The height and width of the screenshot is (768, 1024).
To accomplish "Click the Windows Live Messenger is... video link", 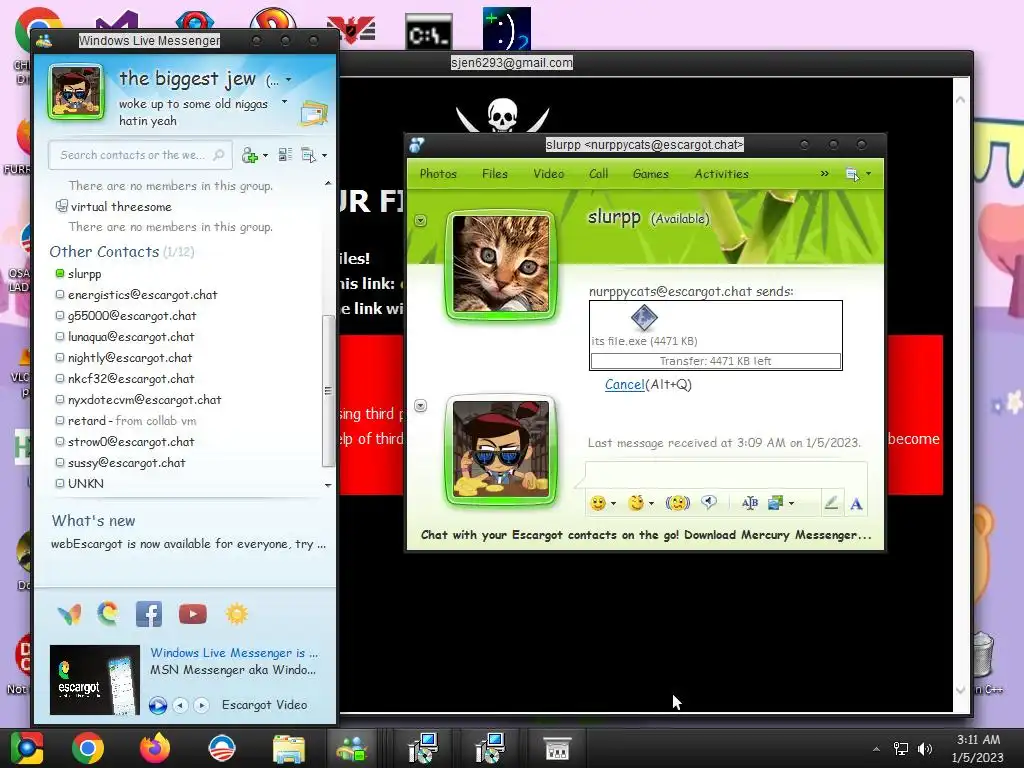I will click(234, 652).
